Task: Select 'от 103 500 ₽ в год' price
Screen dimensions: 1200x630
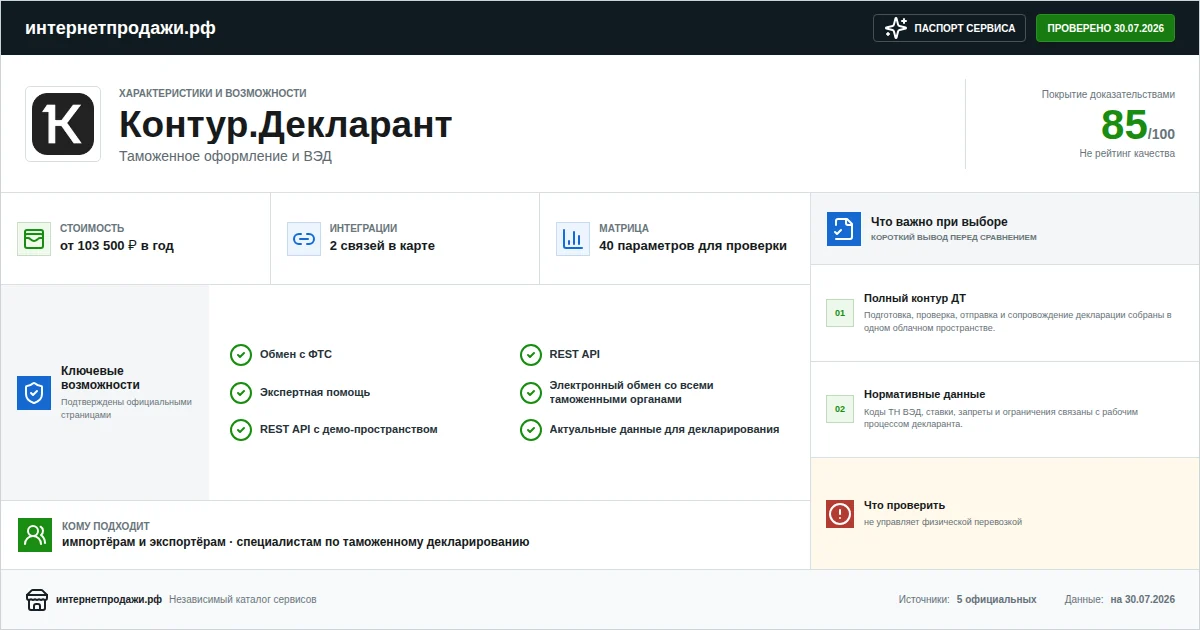Action: point(117,246)
